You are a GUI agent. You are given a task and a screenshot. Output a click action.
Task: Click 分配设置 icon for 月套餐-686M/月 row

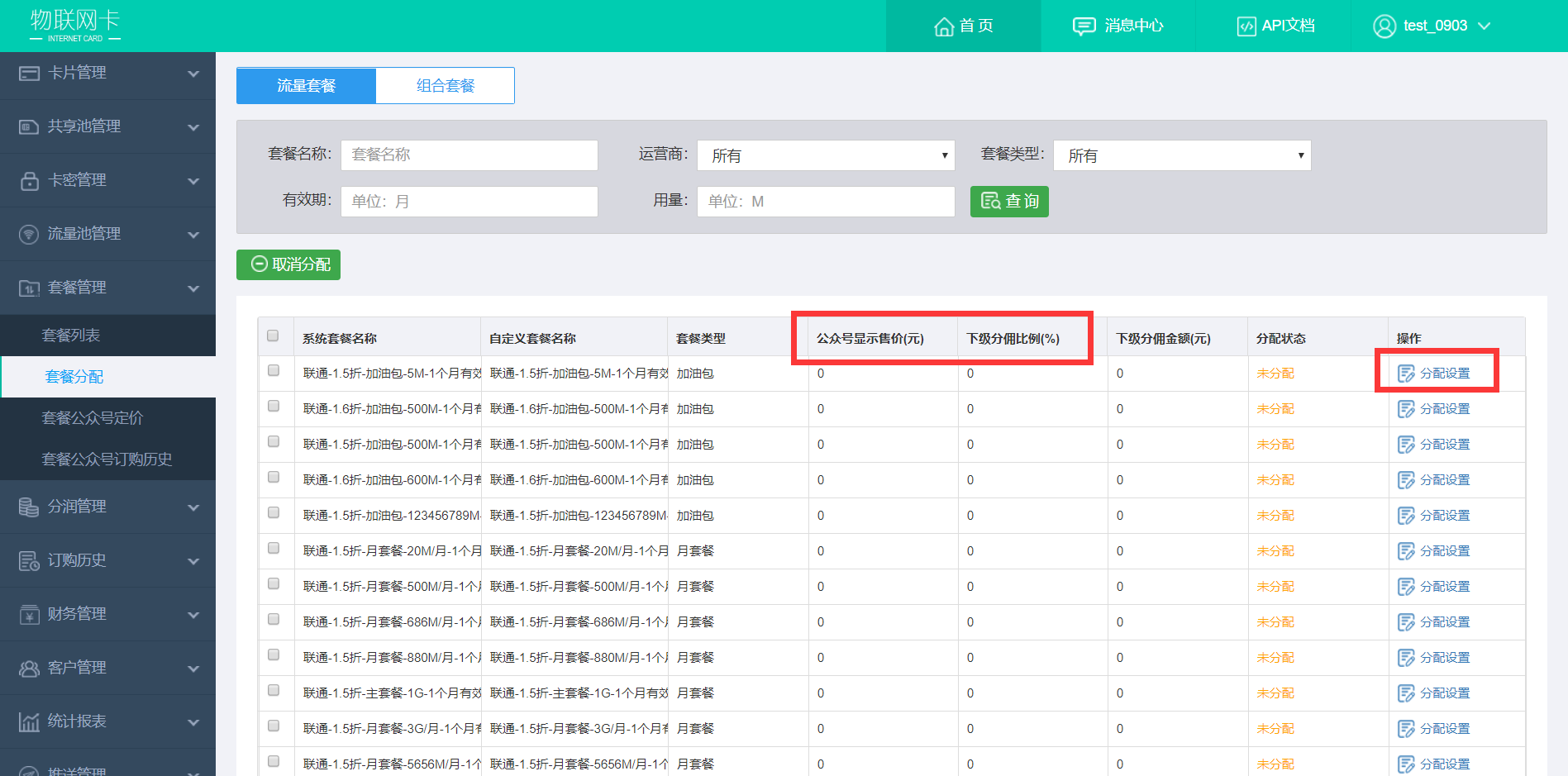tap(1406, 623)
